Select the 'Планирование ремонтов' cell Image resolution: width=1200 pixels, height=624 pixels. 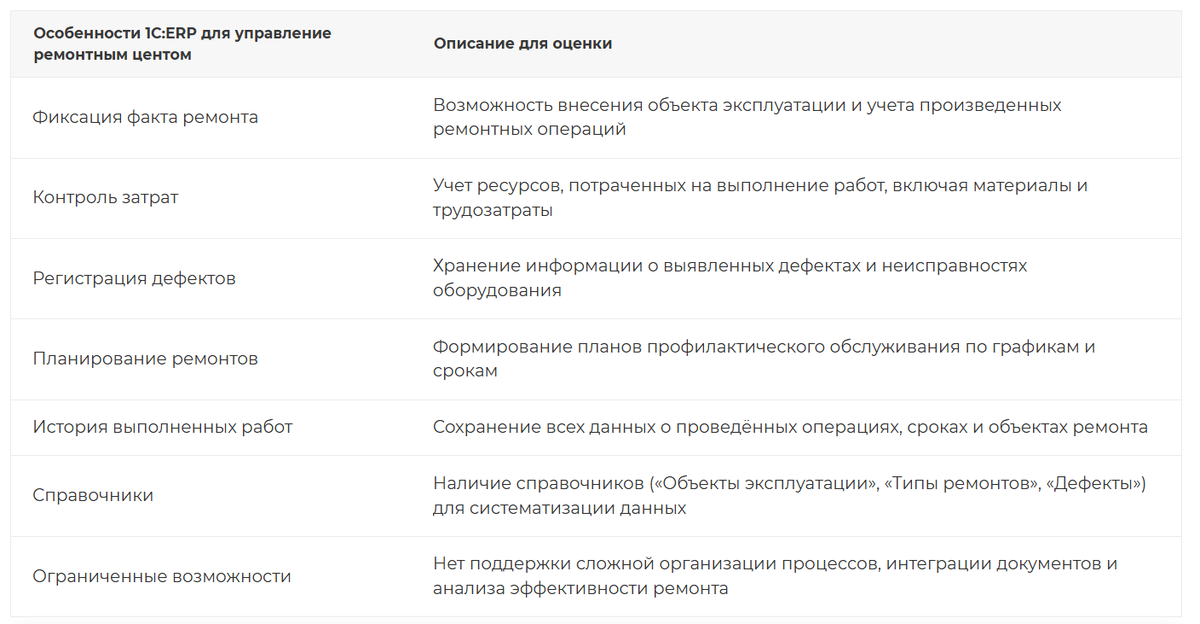[x=145, y=358]
